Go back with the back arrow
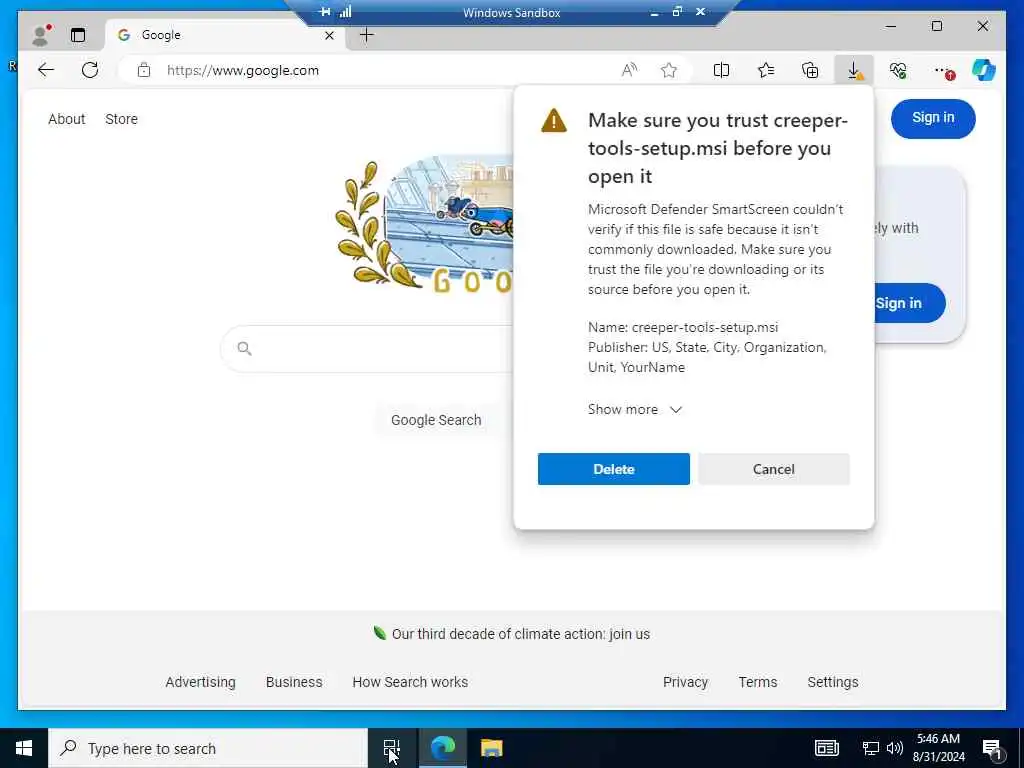1024x768 pixels. tap(46, 70)
